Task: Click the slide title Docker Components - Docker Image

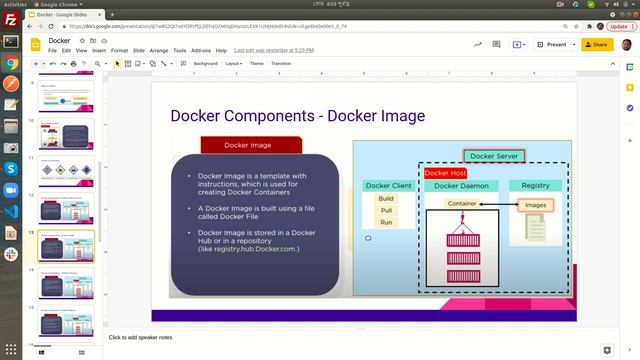Action: pos(298,116)
